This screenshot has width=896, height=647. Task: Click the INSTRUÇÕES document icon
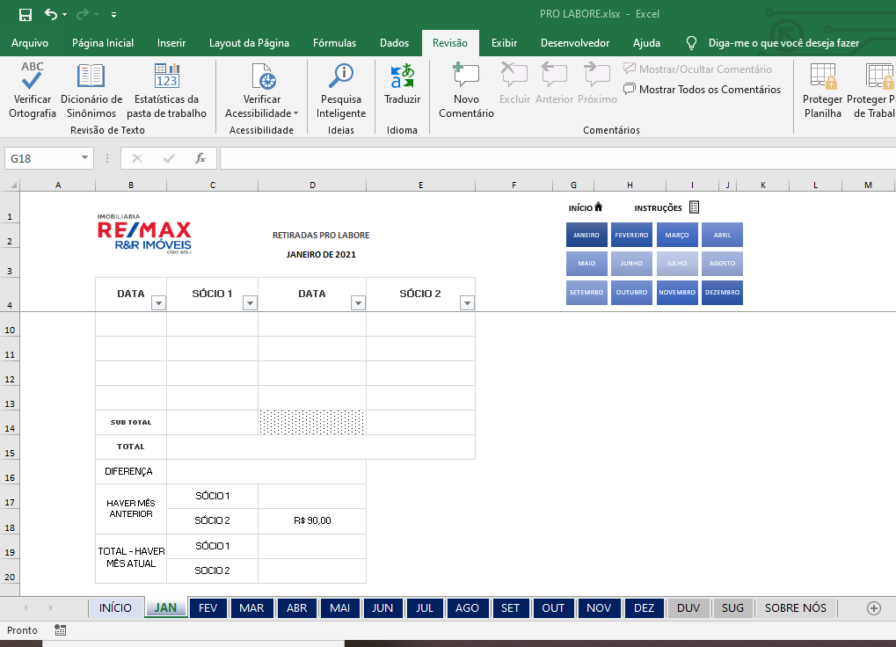pyautogui.click(x=694, y=207)
